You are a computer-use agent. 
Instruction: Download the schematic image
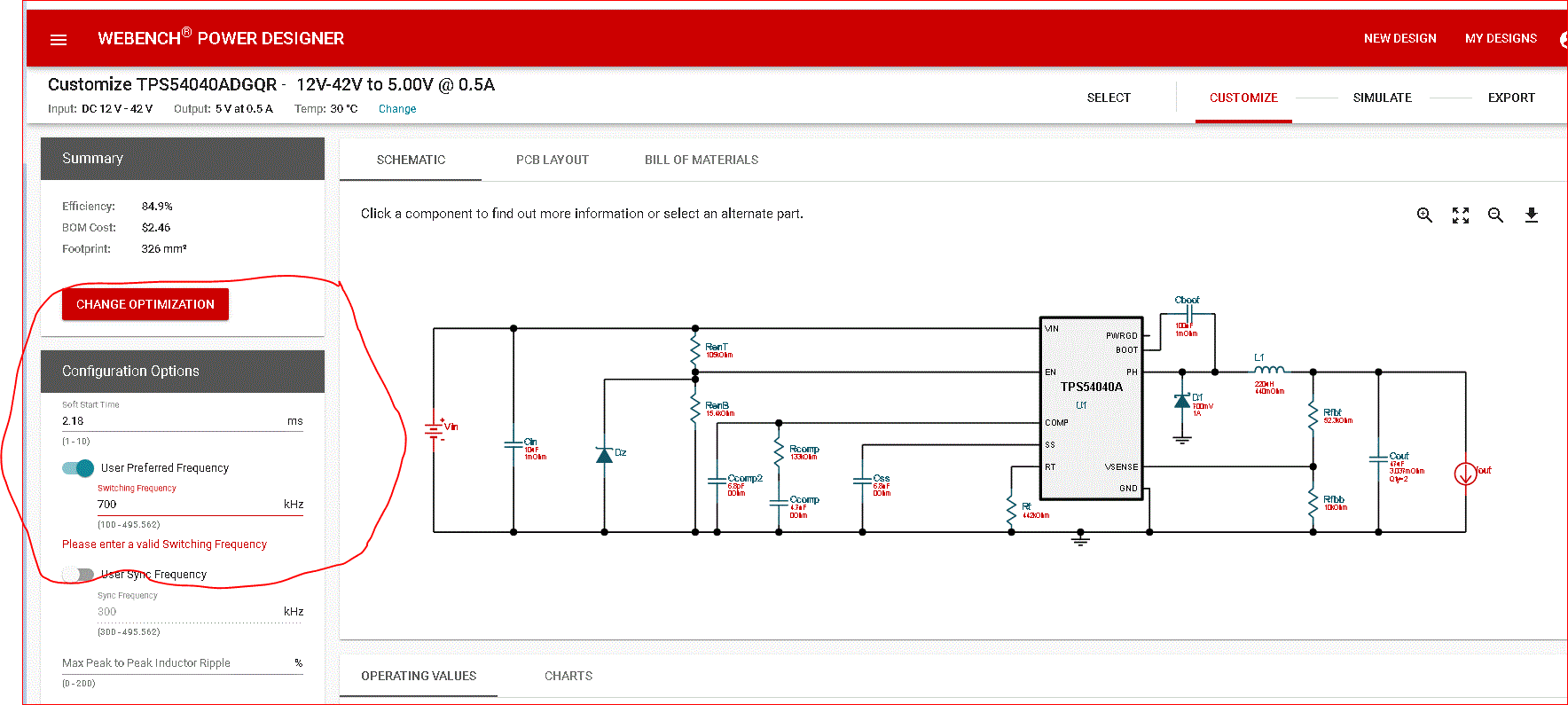click(1531, 215)
